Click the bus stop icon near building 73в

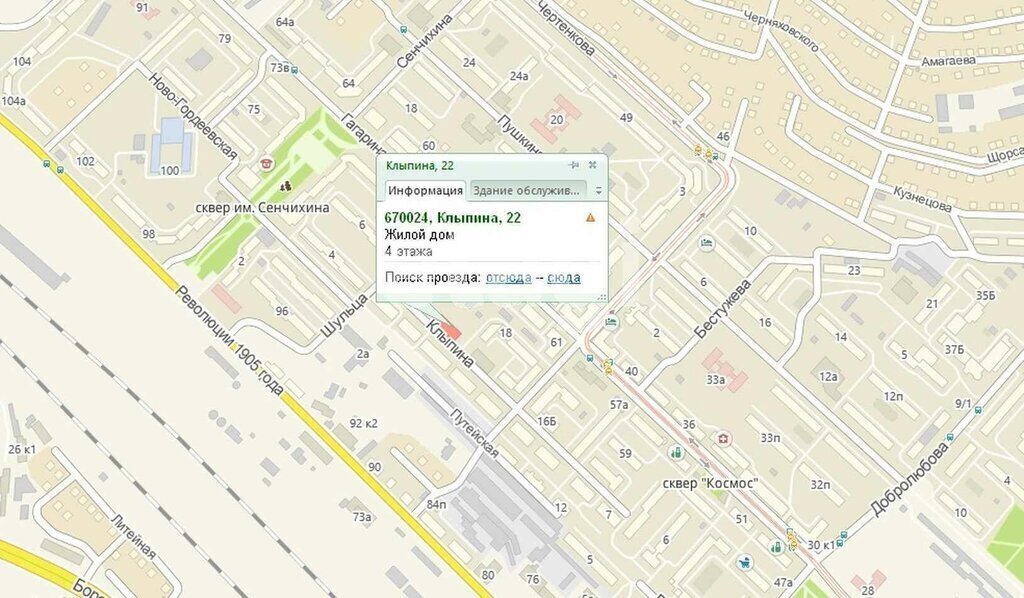pyautogui.click(x=294, y=68)
